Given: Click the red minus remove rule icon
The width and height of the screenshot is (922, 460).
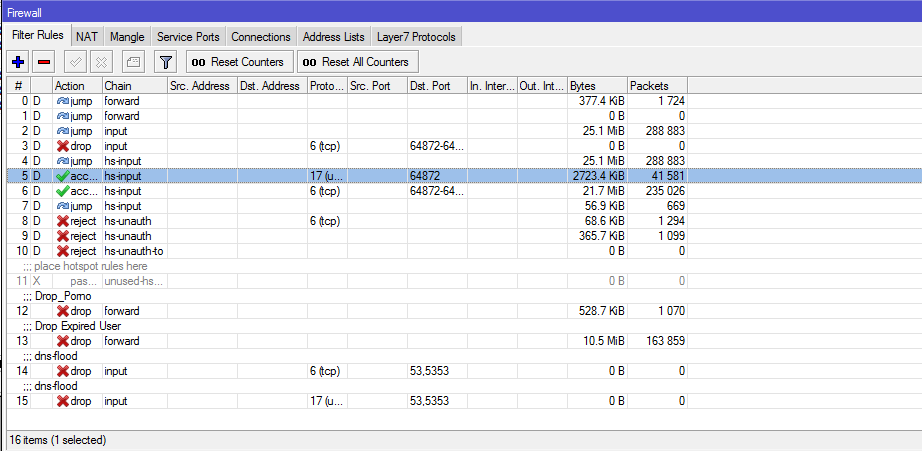Looking at the screenshot, I should [44, 62].
